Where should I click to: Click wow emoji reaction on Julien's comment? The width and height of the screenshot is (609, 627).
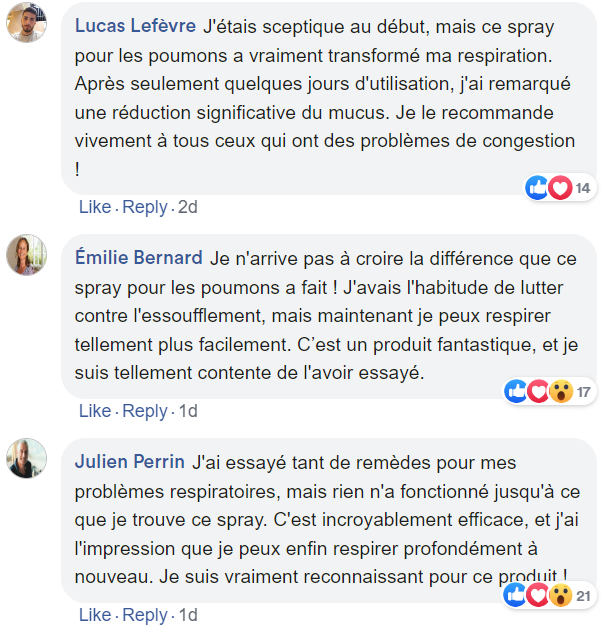(x=560, y=596)
